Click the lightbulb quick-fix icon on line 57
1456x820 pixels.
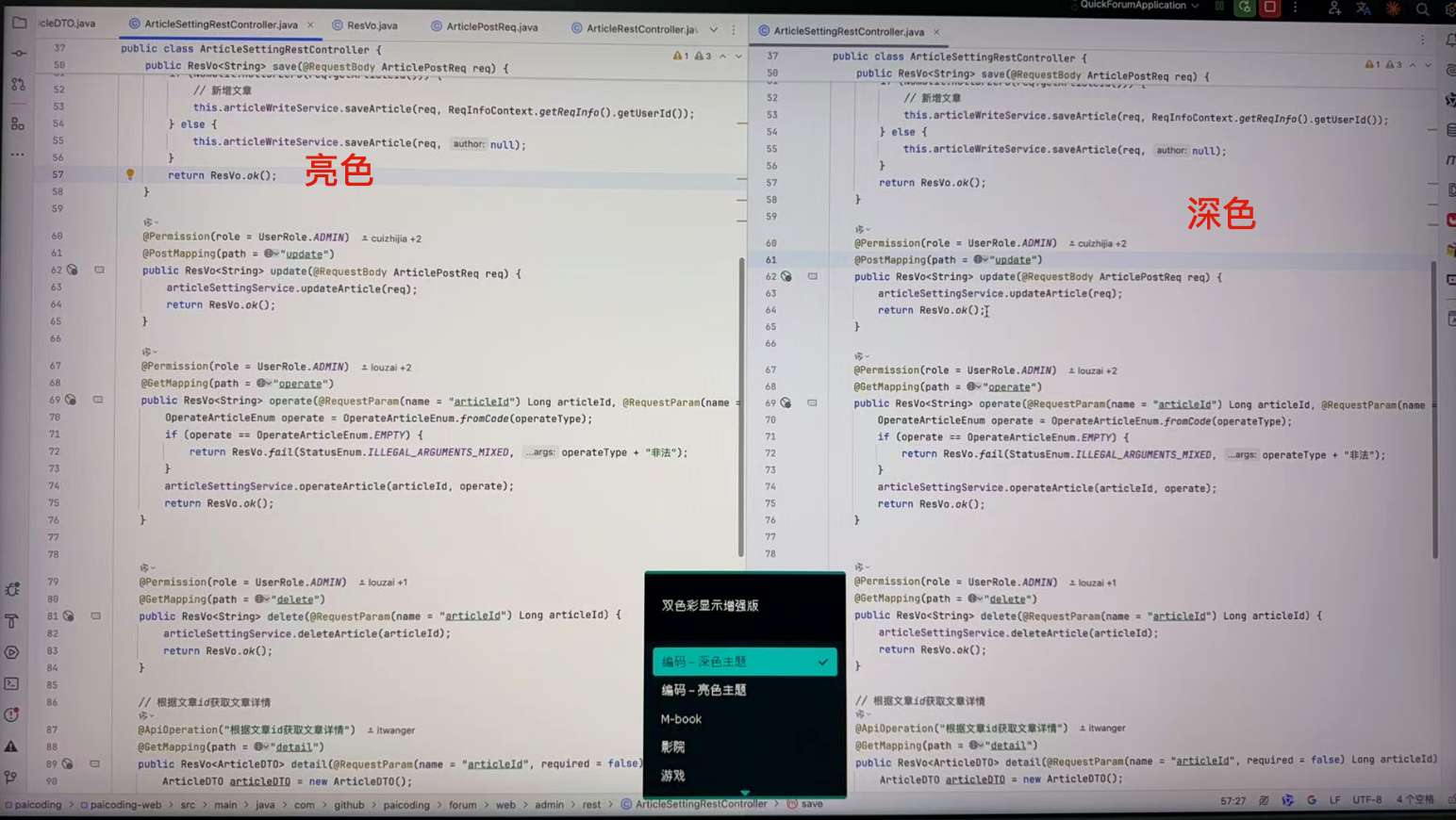130,174
